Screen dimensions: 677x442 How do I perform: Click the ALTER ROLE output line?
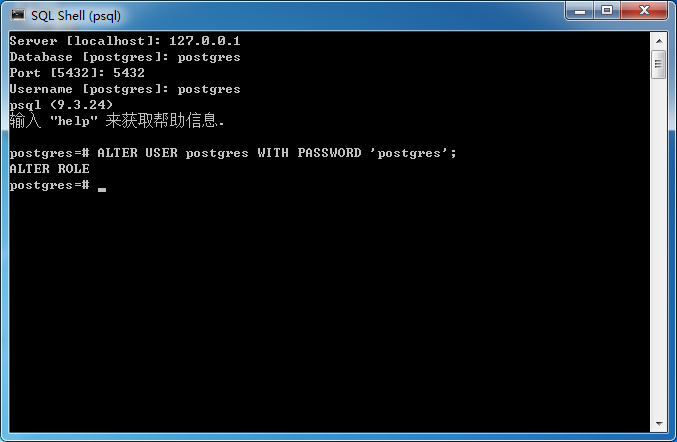tap(50, 169)
